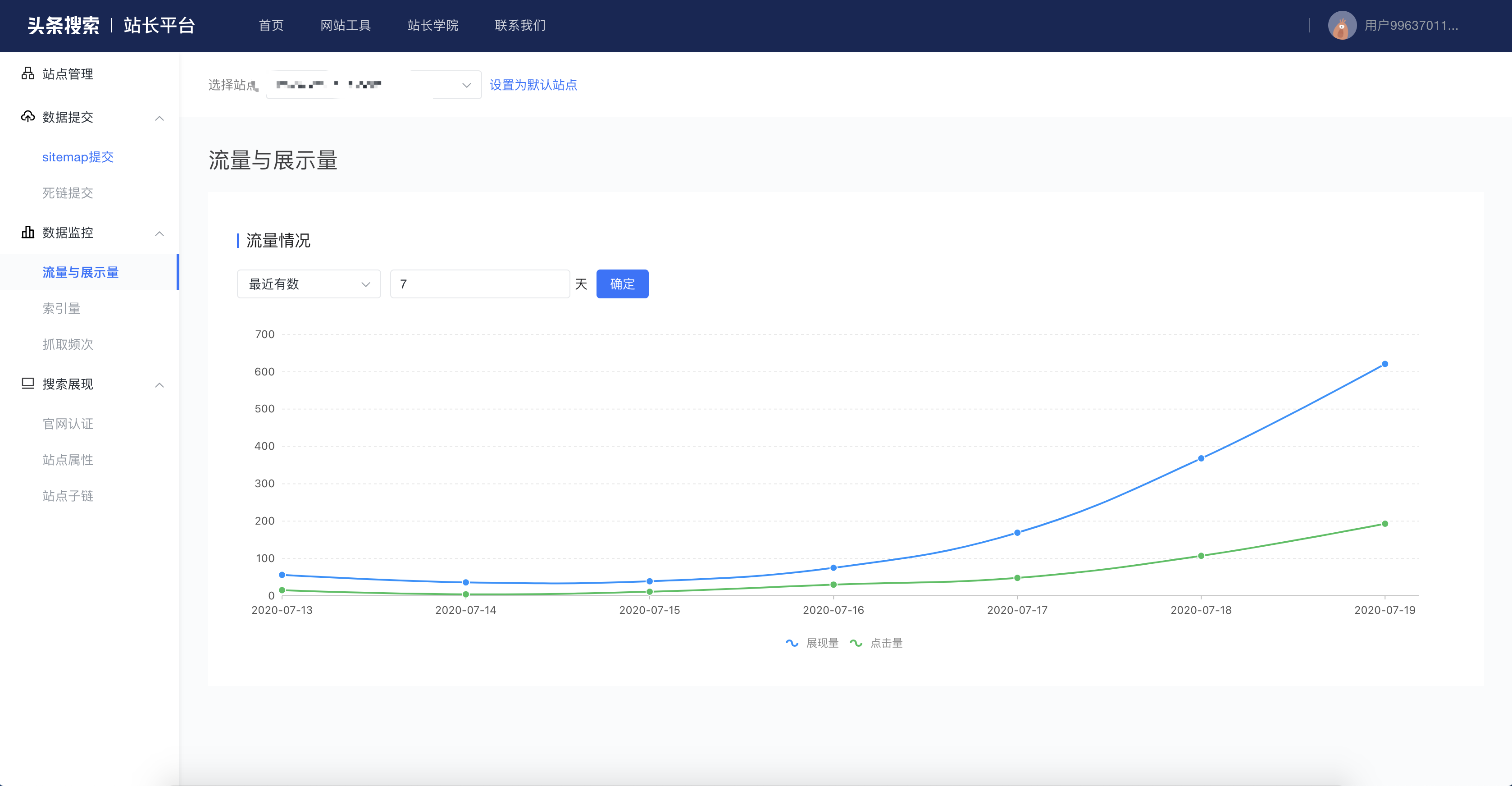Toggle 点击量 series via legend icon
Image resolution: width=1512 pixels, height=786 pixels.
856,643
